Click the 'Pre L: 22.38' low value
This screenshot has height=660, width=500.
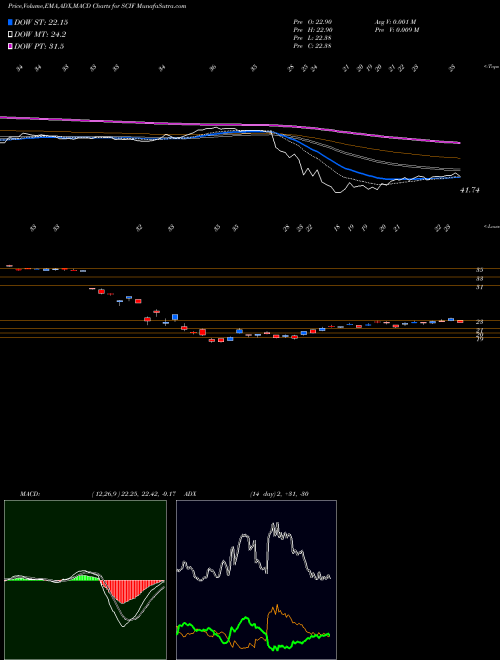[x=313, y=38]
